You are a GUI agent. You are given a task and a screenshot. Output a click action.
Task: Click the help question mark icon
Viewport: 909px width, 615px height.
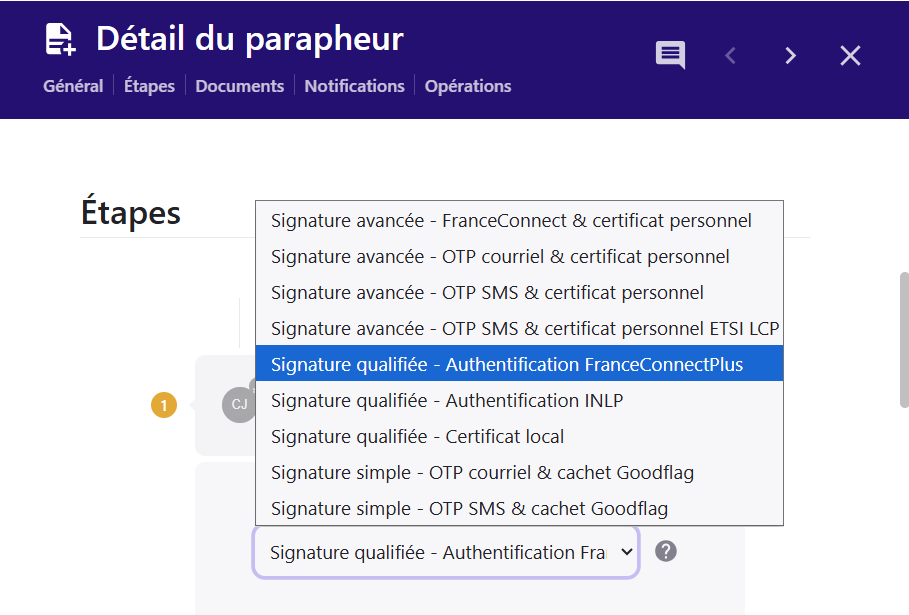tap(665, 551)
